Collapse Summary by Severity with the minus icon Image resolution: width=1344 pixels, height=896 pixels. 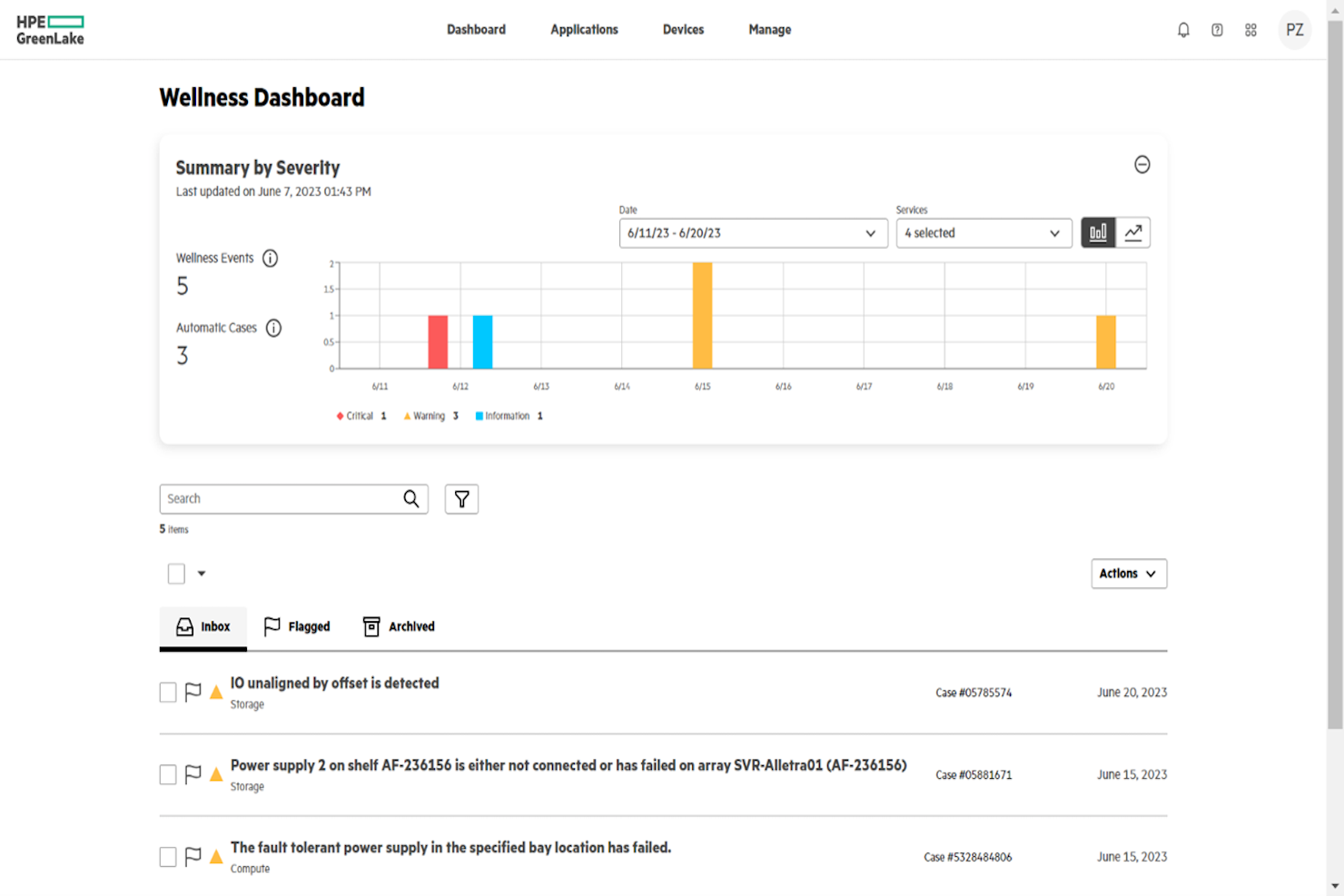click(1142, 164)
